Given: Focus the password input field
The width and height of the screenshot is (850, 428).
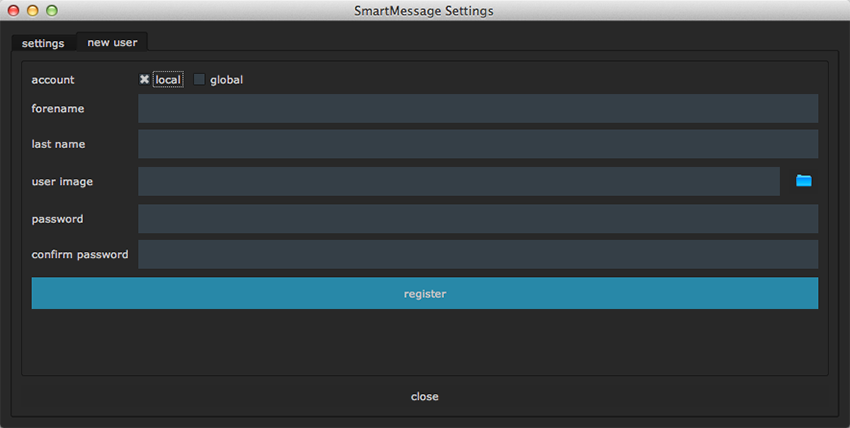Looking at the screenshot, I should [478, 219].
